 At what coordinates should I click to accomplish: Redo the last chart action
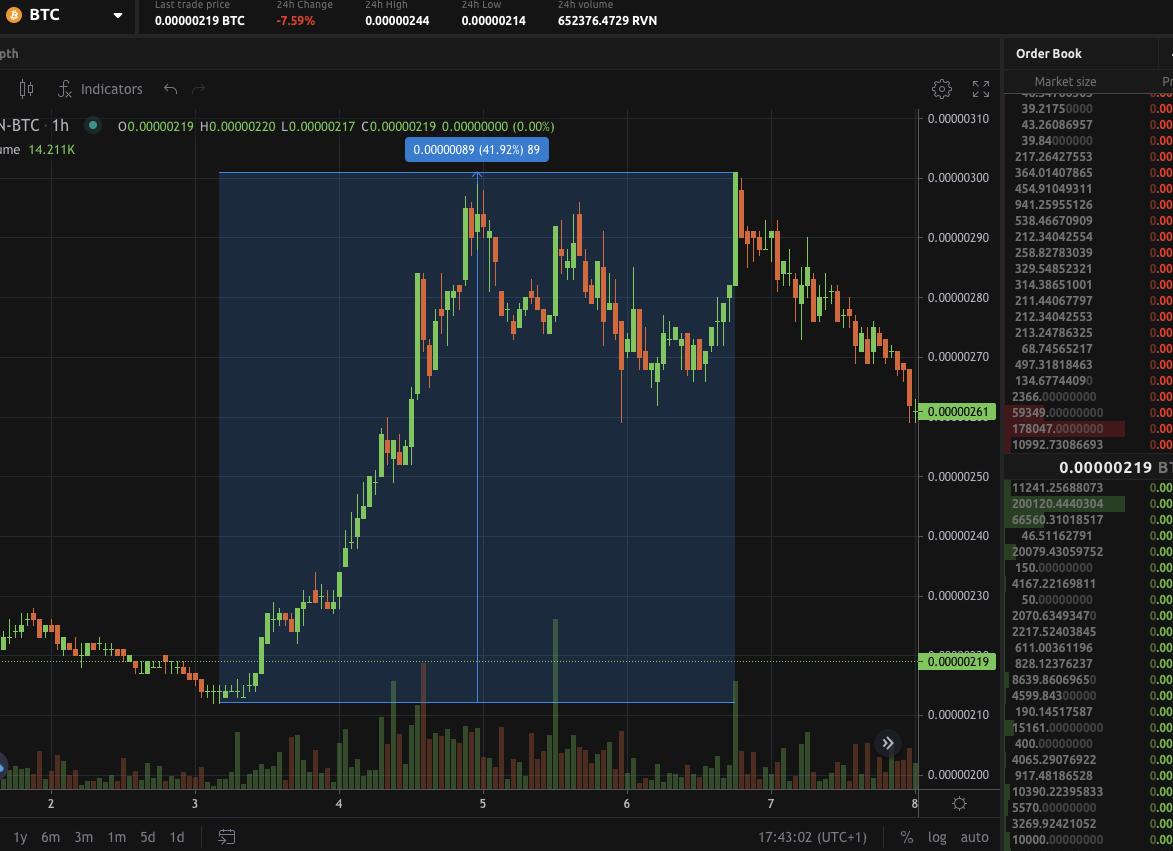[198, 89]
